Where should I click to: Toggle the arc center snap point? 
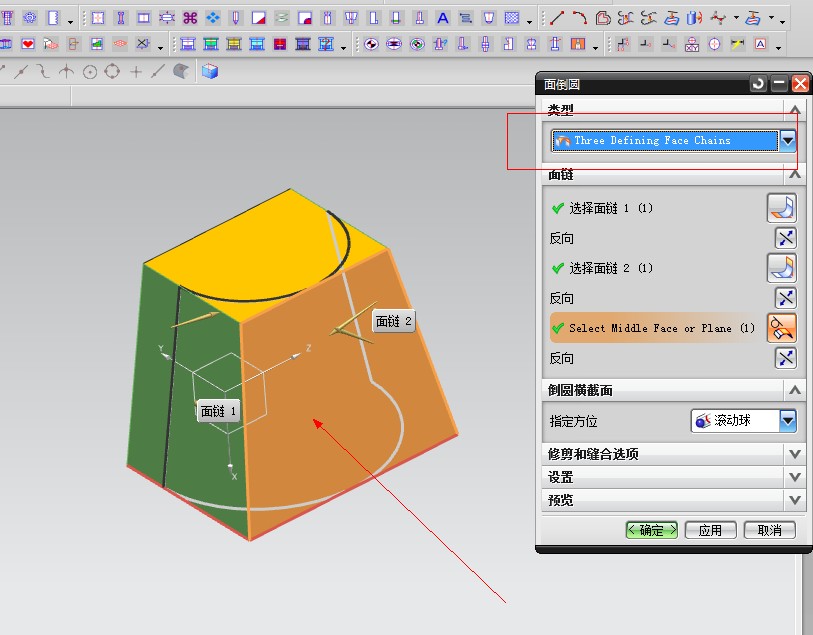point(90,72)
